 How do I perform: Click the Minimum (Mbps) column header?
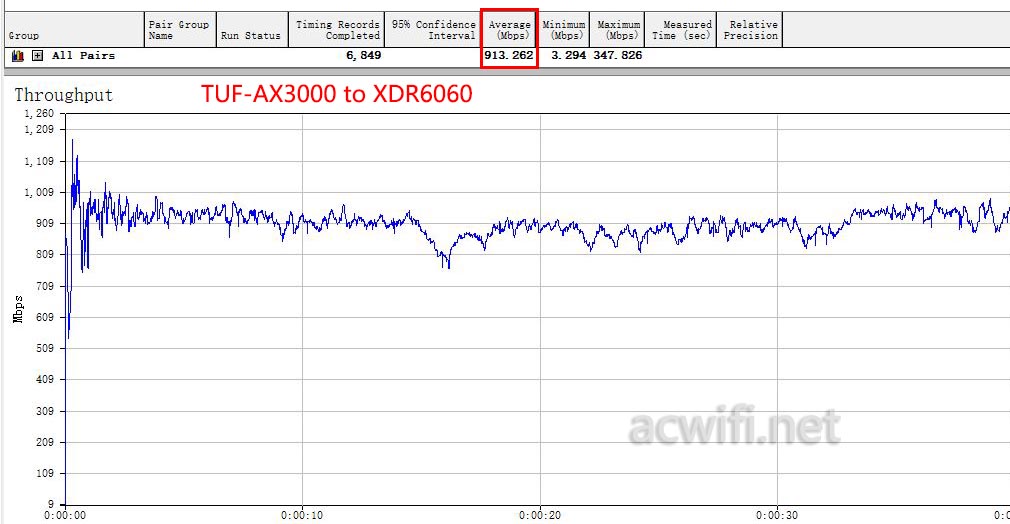(x=564, y=30)
